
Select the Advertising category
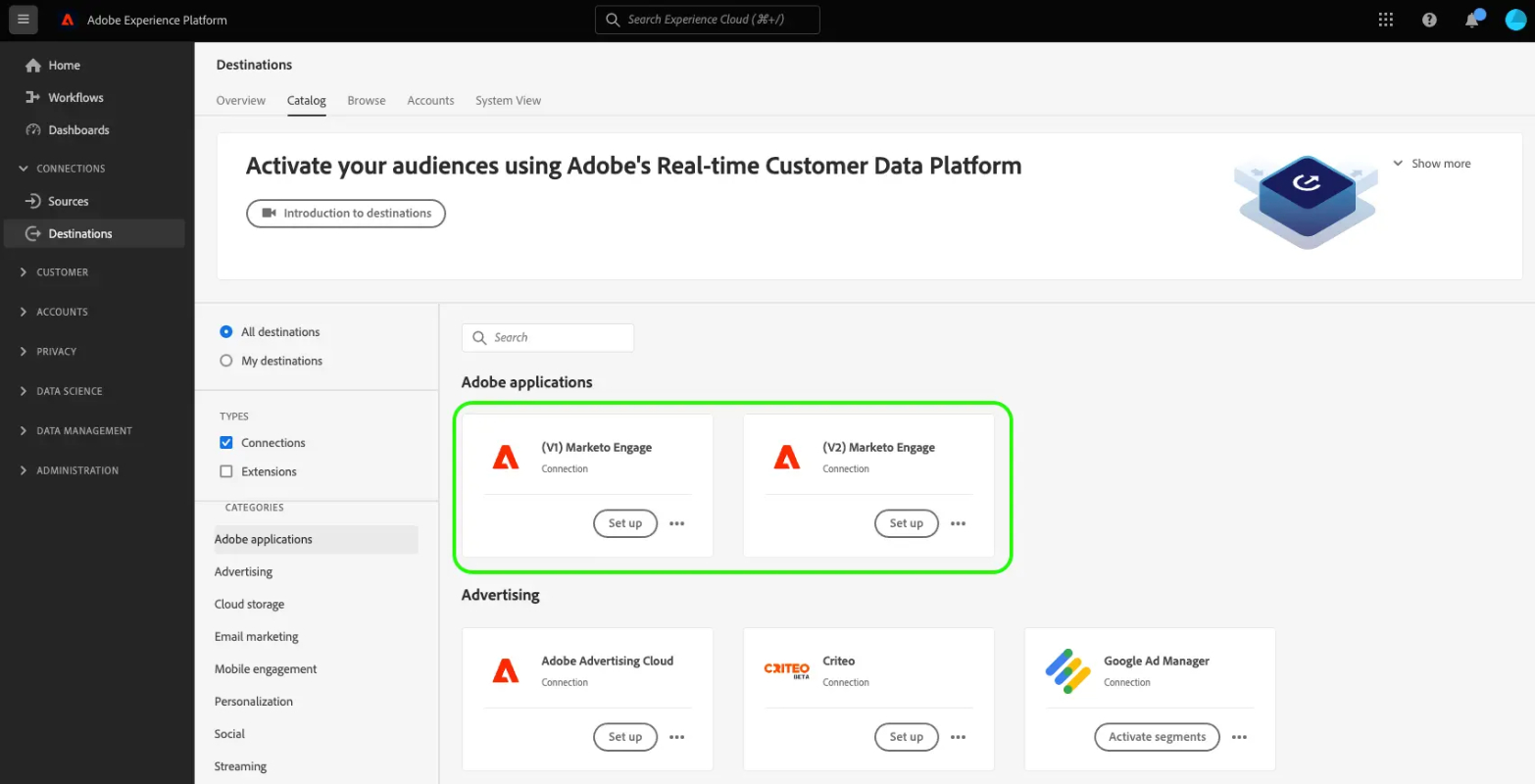(x=244, y=572)
